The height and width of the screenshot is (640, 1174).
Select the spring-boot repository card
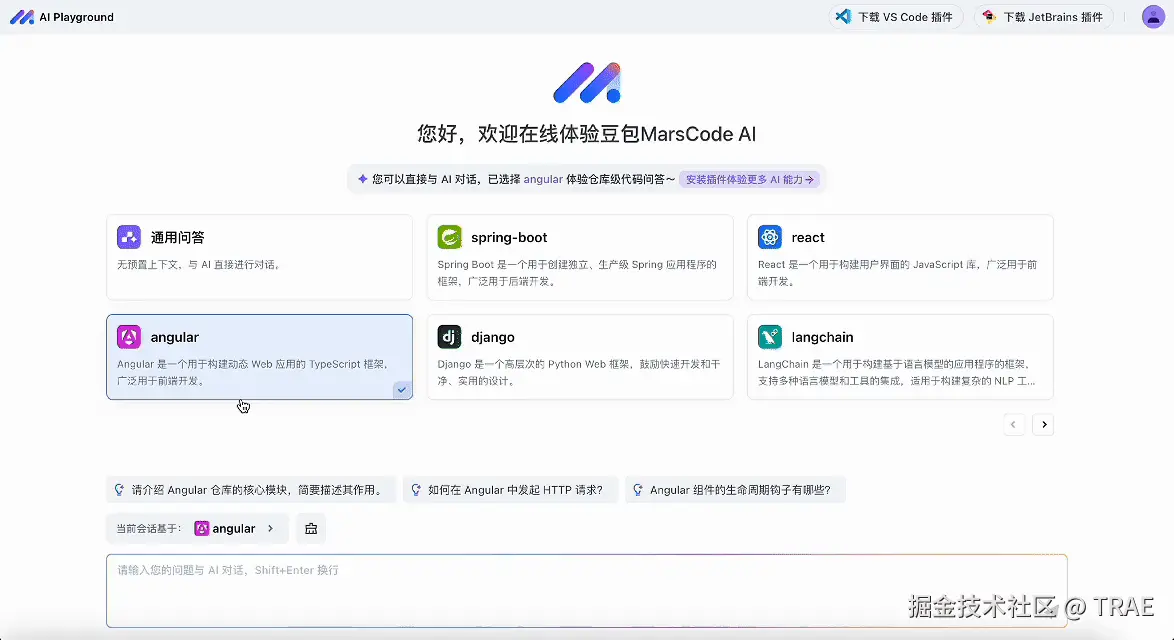[580, 257]
